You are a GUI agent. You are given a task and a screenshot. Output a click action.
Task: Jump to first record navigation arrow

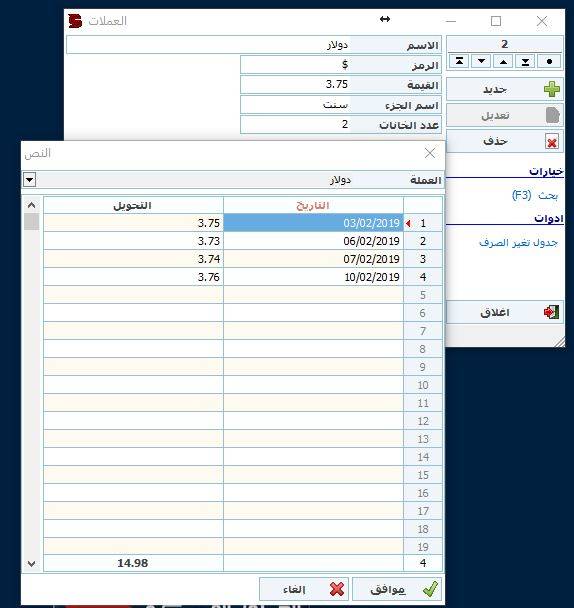(x=459, y=61)
